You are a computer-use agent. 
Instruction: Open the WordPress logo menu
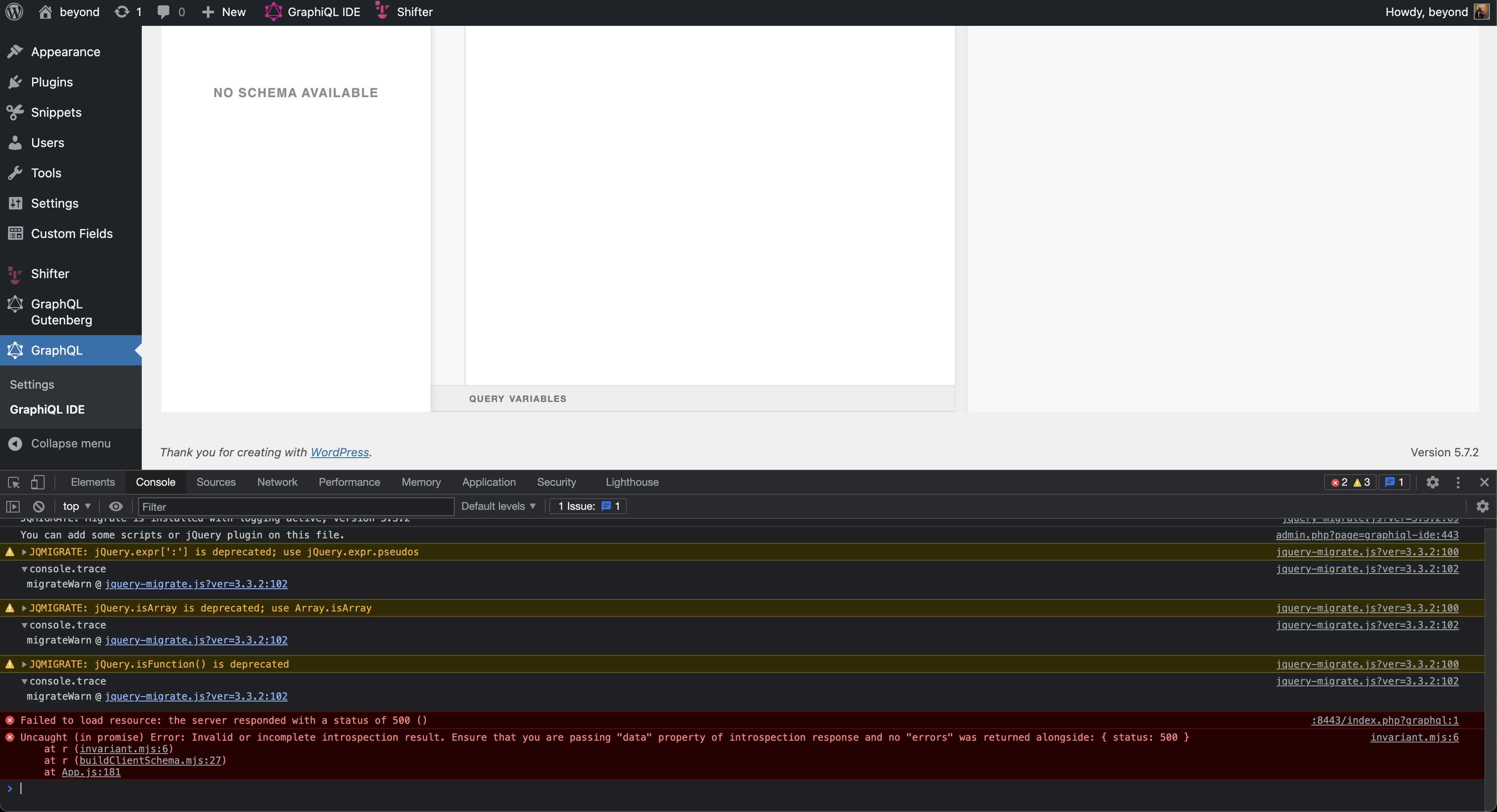click(14, 11)
